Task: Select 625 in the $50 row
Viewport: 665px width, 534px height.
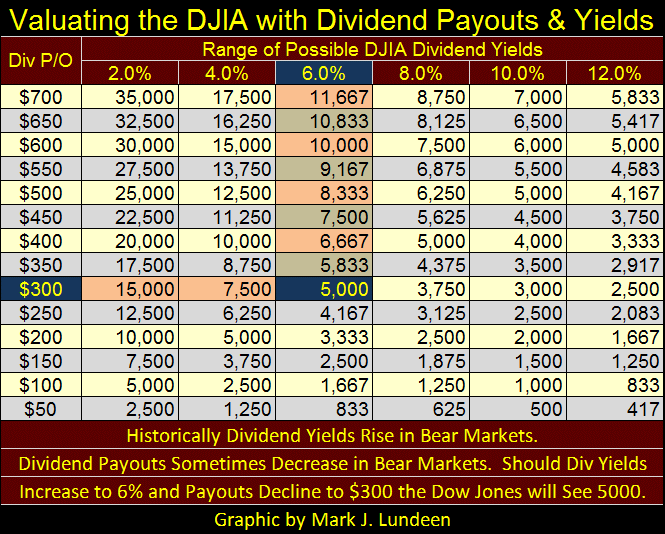Action: tap(421, 408)
